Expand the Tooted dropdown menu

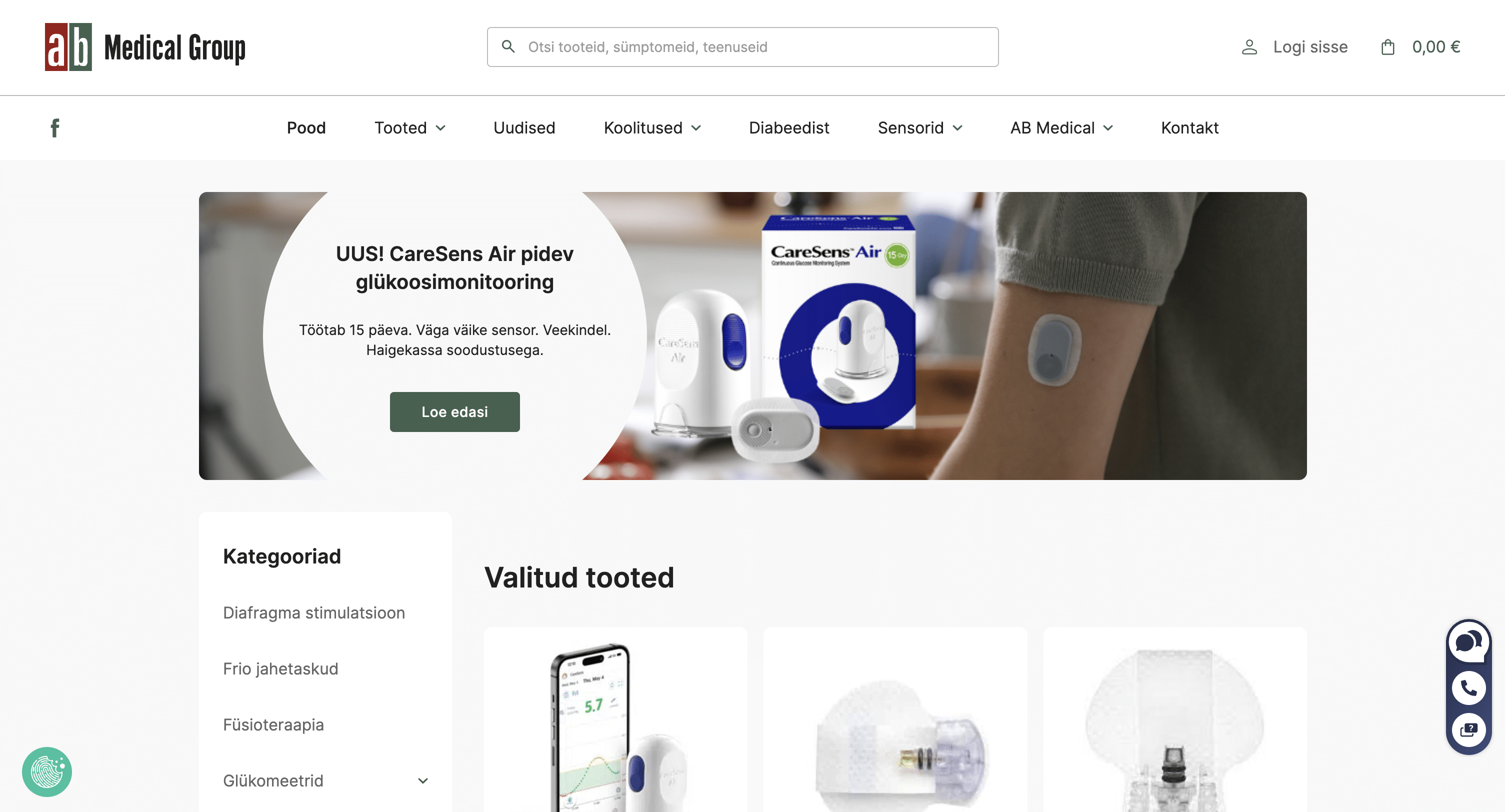410,128
